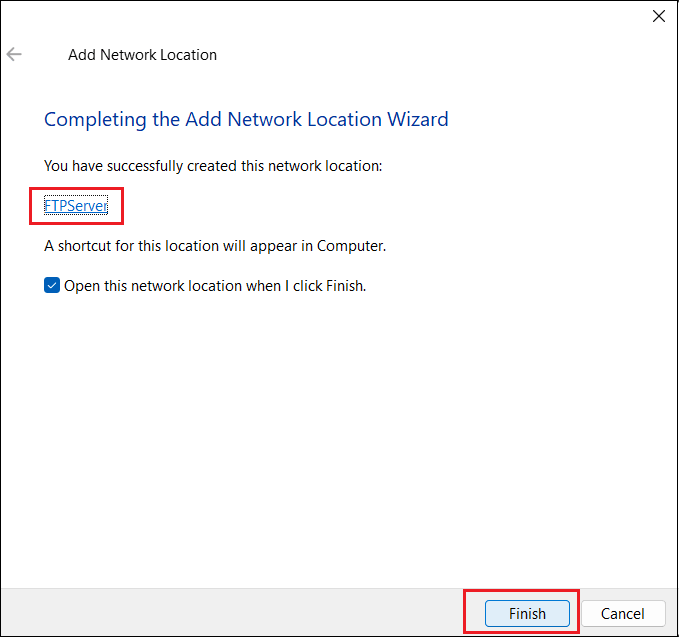Uncheck Open this network location checkbox
The image size is (679, 637).
[x=52, y=285]
